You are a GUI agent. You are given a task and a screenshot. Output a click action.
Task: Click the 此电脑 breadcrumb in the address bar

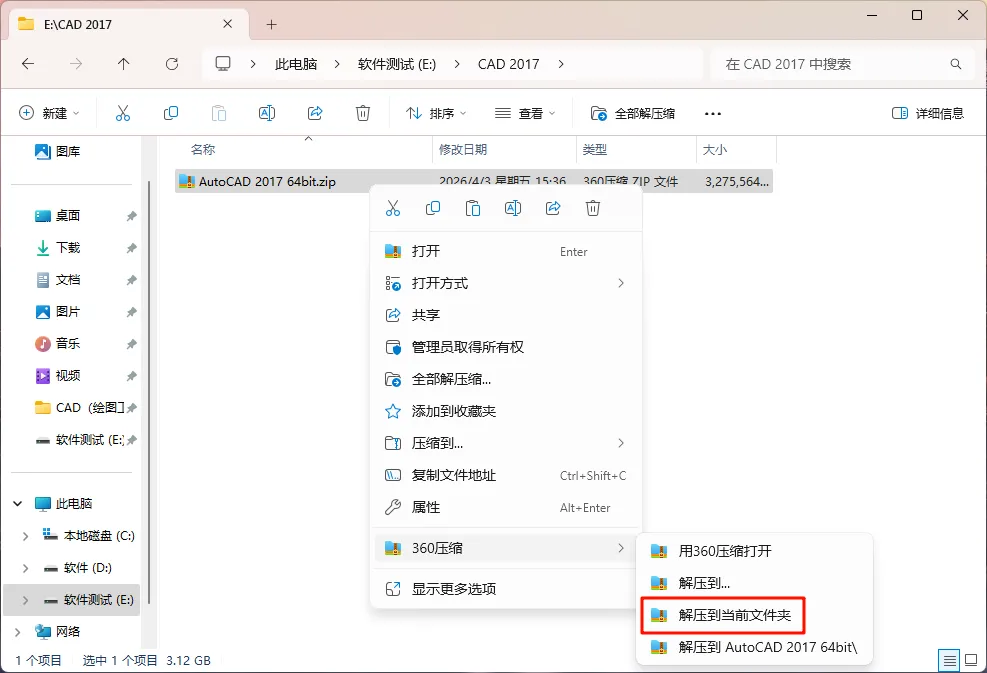(x=296, y=64)
